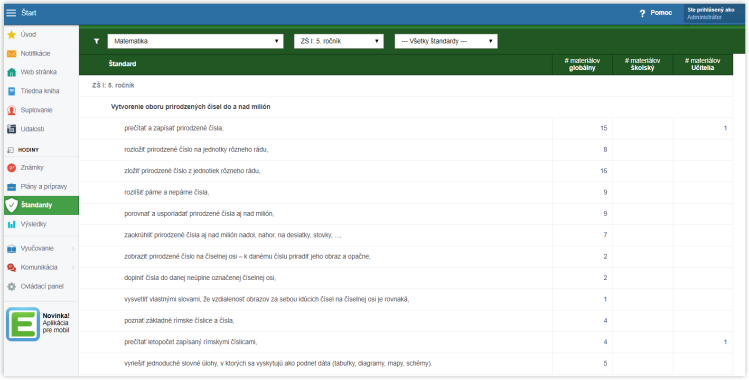Click the Úvod star icon
The width and height of the screenshot is (749, 380).
click(11, 34)
